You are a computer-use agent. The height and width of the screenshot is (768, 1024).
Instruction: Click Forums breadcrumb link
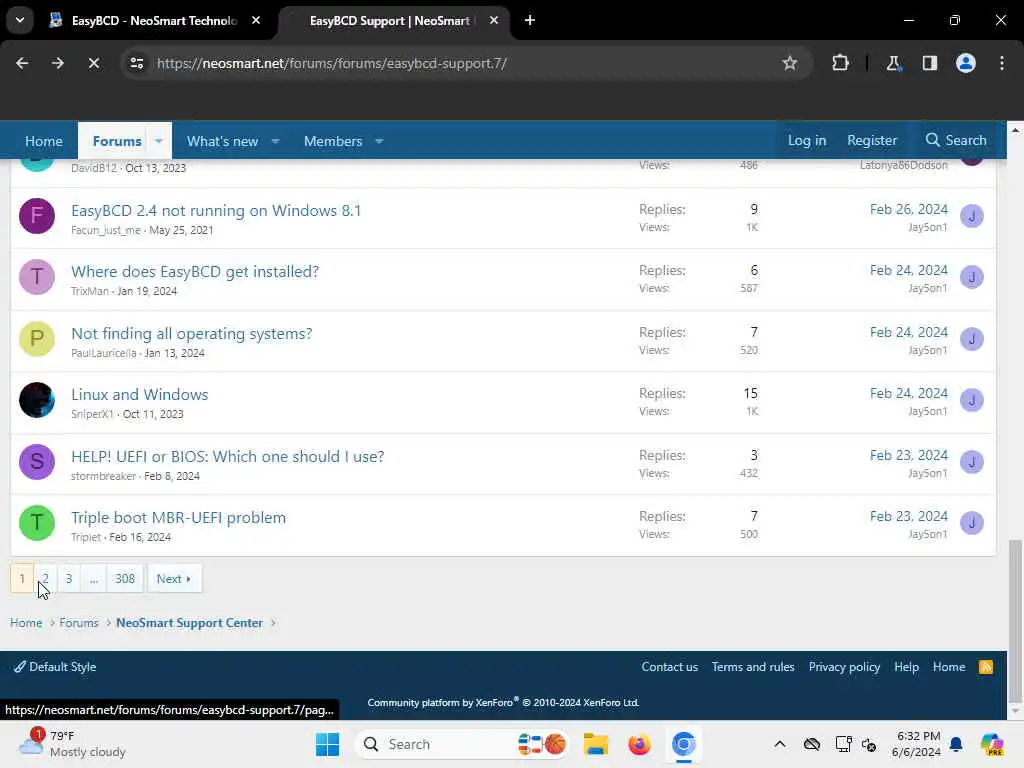(79, 623)
